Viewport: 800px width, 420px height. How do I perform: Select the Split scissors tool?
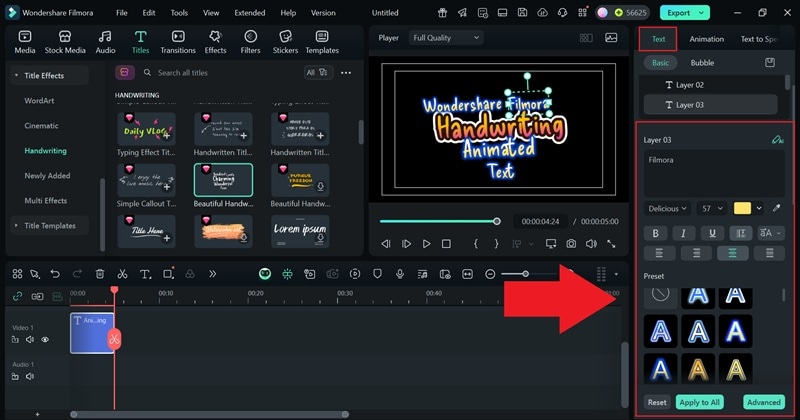(x=122, y=274)
